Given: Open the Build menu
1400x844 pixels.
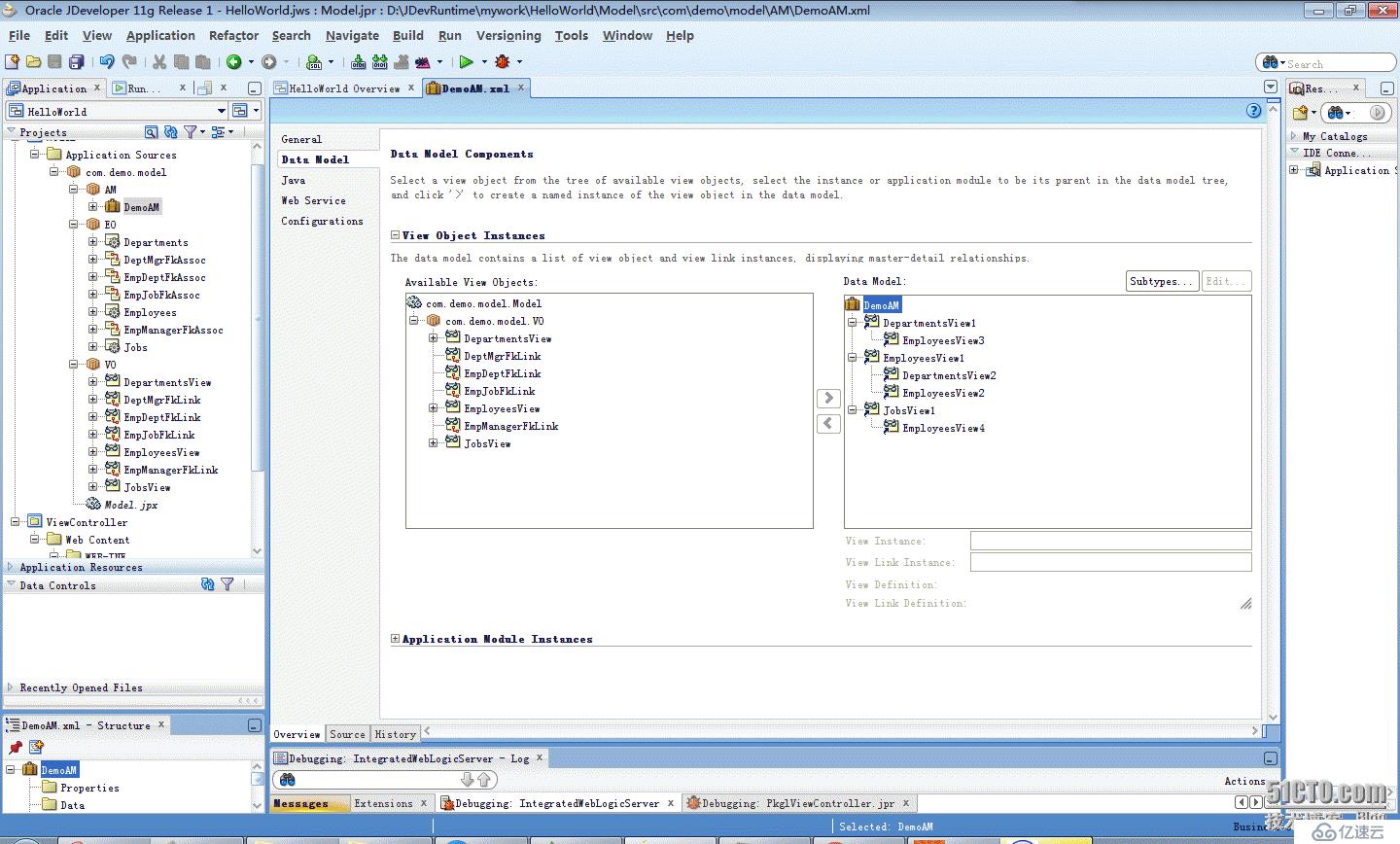Looking at the screenshot, I should (408, 35).
